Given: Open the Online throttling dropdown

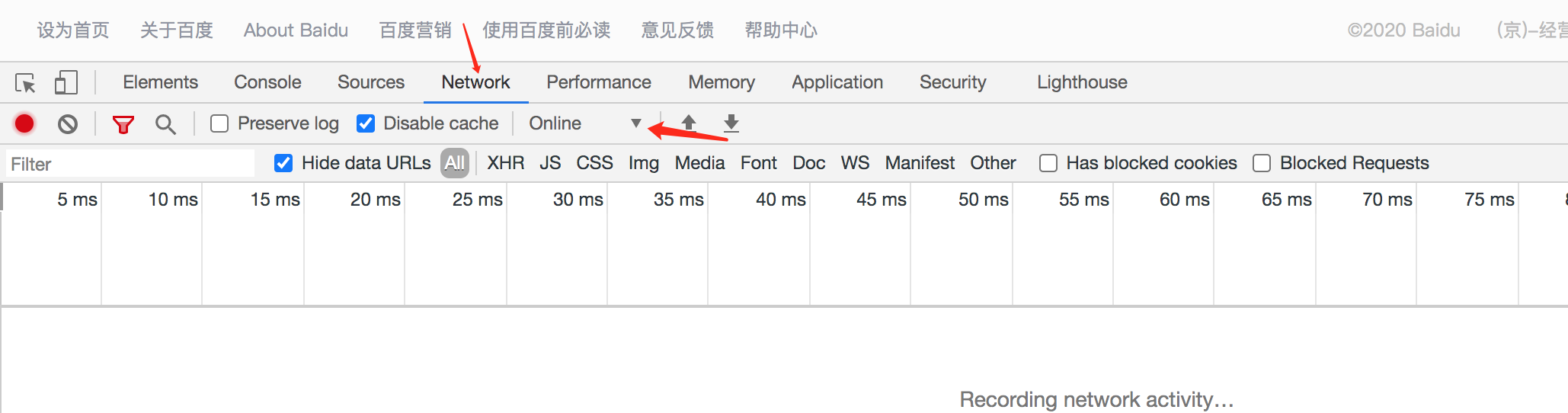Looking at the screenshot, I should click(584, 123).
